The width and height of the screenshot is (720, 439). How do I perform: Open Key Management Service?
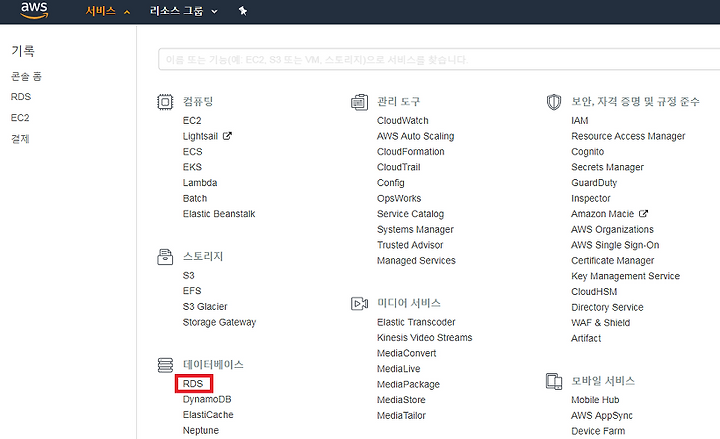[625, 276]
